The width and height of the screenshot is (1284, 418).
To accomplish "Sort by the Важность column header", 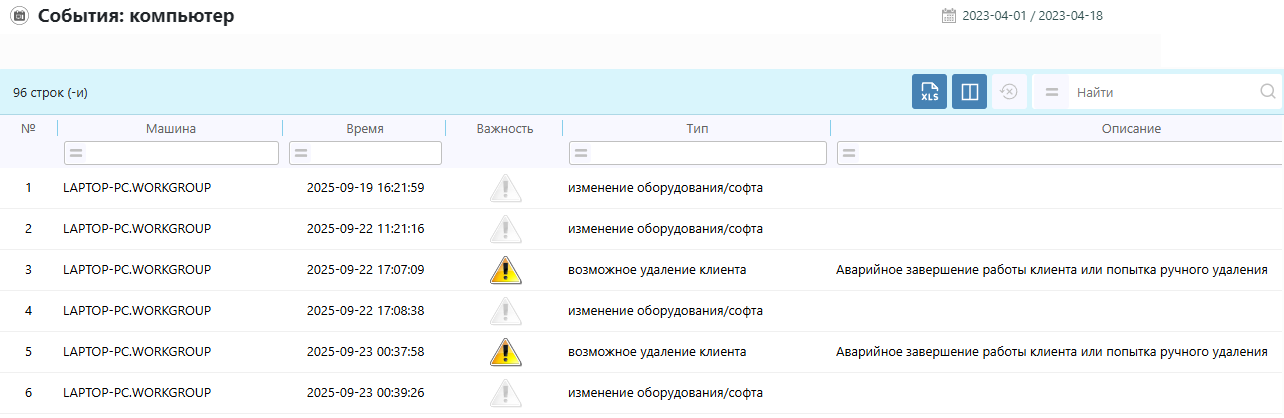I will tap(505, 129).
